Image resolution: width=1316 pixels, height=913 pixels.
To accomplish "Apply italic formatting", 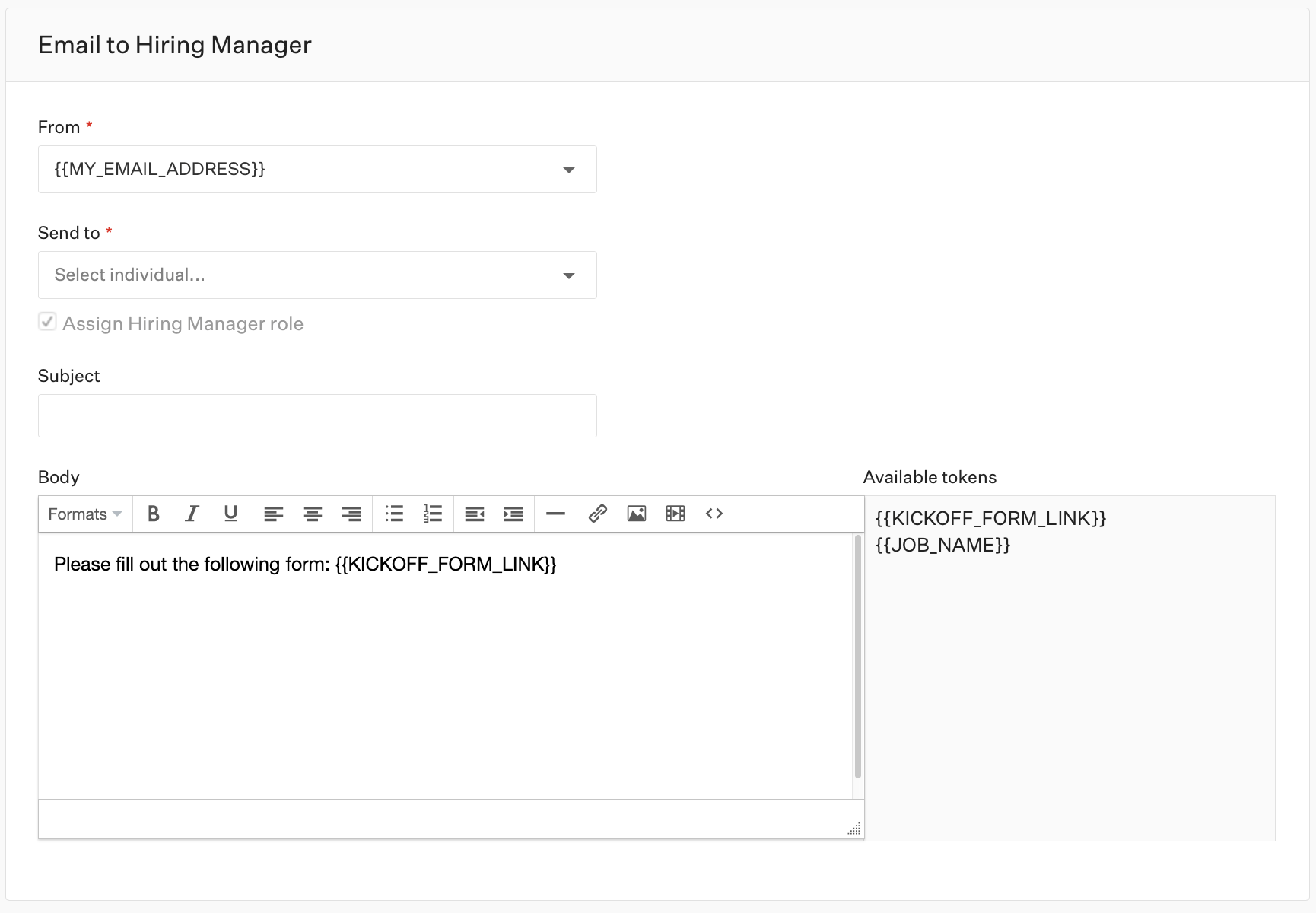I will (191, 514).
